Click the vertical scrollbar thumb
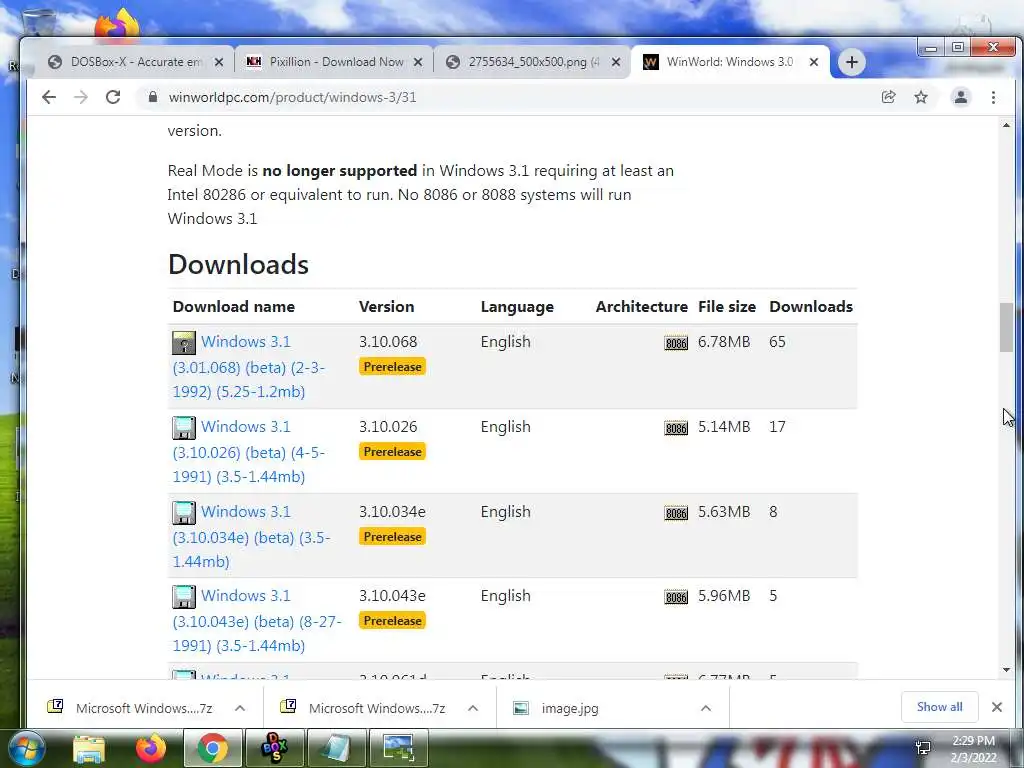 point(1006,328)
